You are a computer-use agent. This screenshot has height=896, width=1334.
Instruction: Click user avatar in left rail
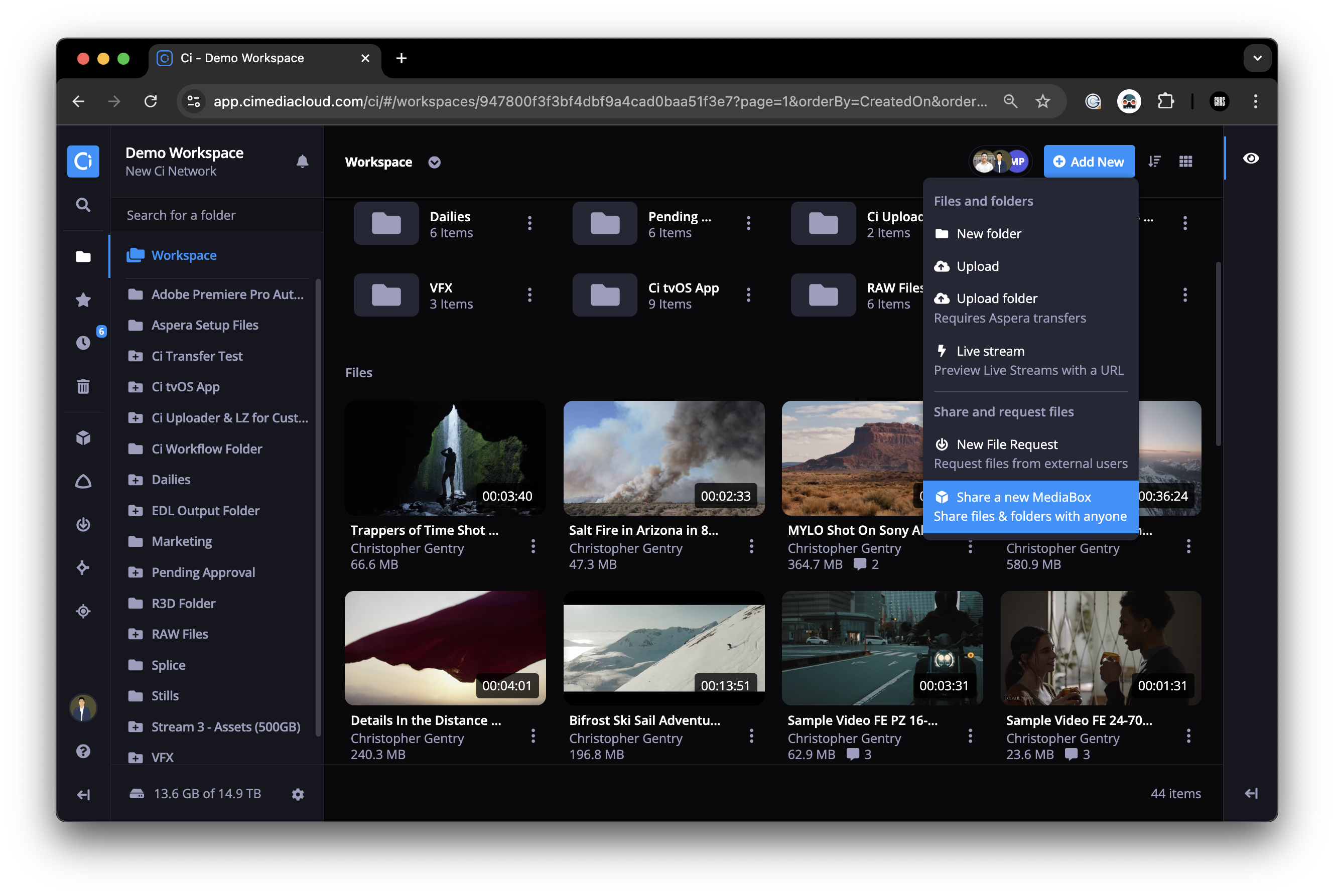pyautogui.click(x=83, y=708)
